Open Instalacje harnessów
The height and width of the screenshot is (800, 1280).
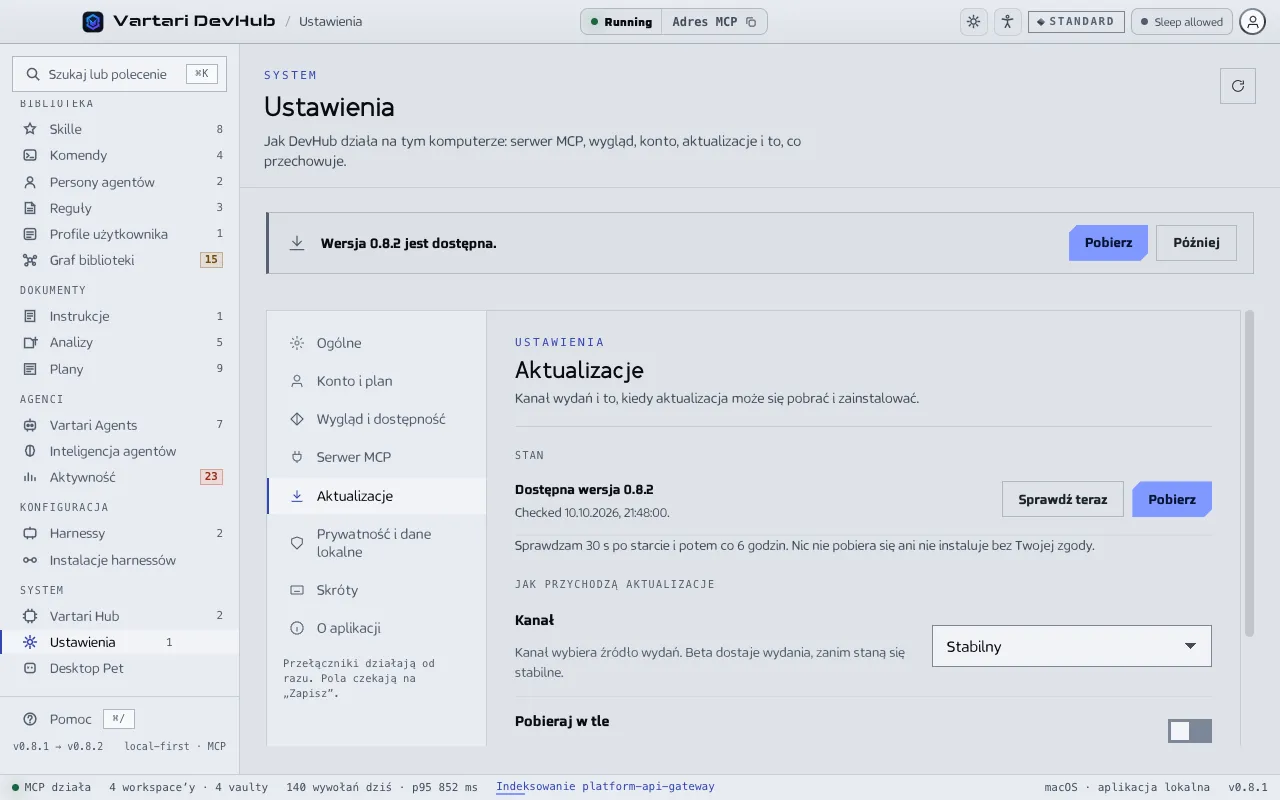[x=120, y=560]
